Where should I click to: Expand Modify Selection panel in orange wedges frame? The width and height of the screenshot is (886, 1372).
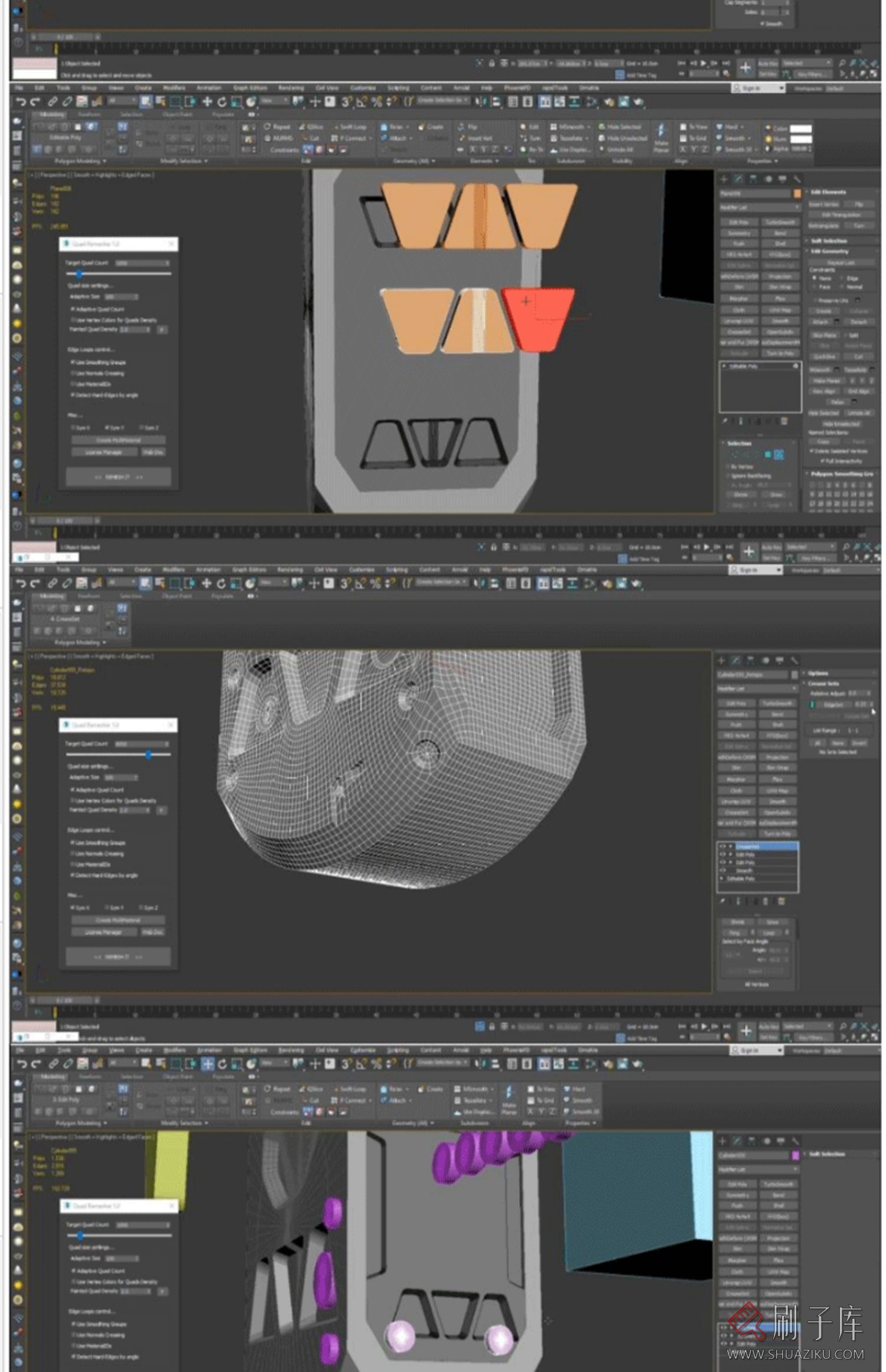(x=184, y=161)
